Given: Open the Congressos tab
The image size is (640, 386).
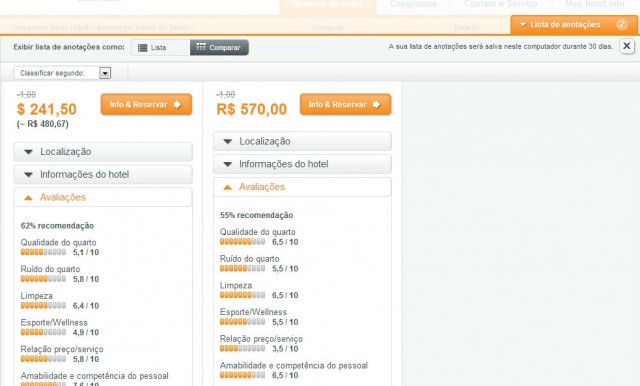Looking at the screenshot, I should 413,5.
